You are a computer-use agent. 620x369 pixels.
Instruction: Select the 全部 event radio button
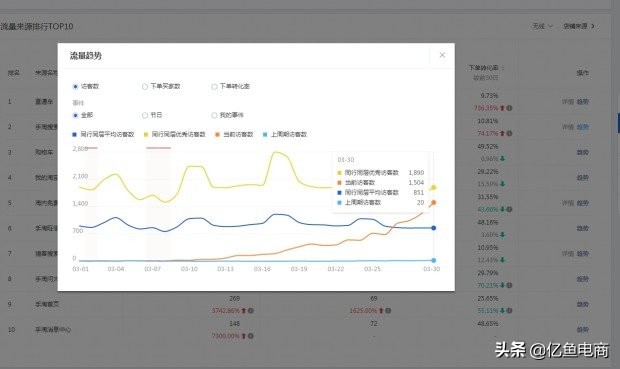click(75, 115)
